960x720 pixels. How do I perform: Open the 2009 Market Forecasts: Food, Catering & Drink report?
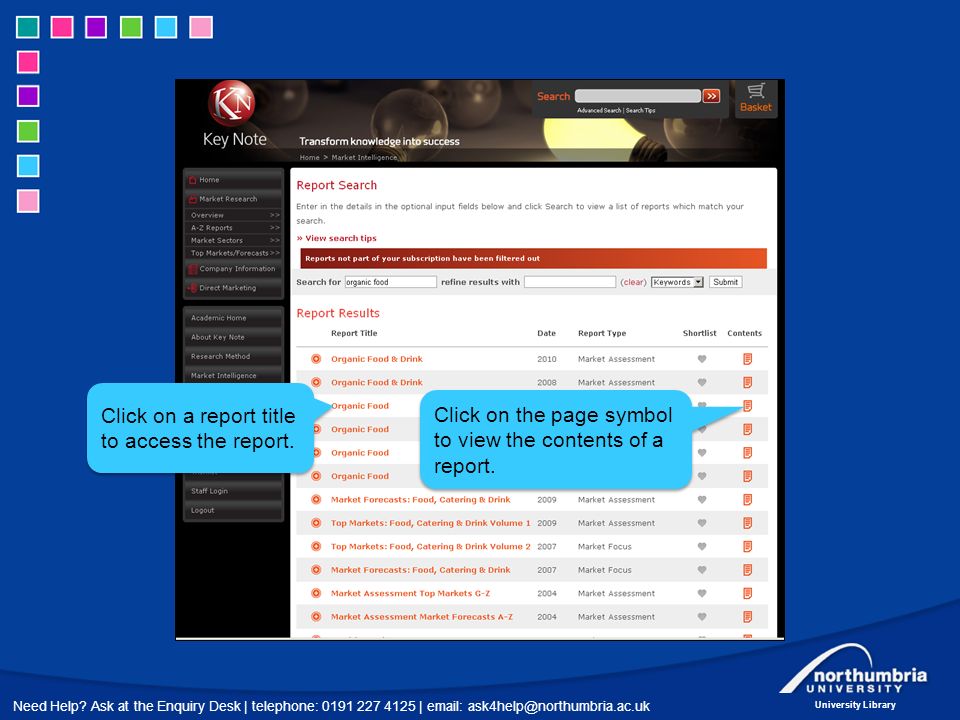(x=421, y=500)
